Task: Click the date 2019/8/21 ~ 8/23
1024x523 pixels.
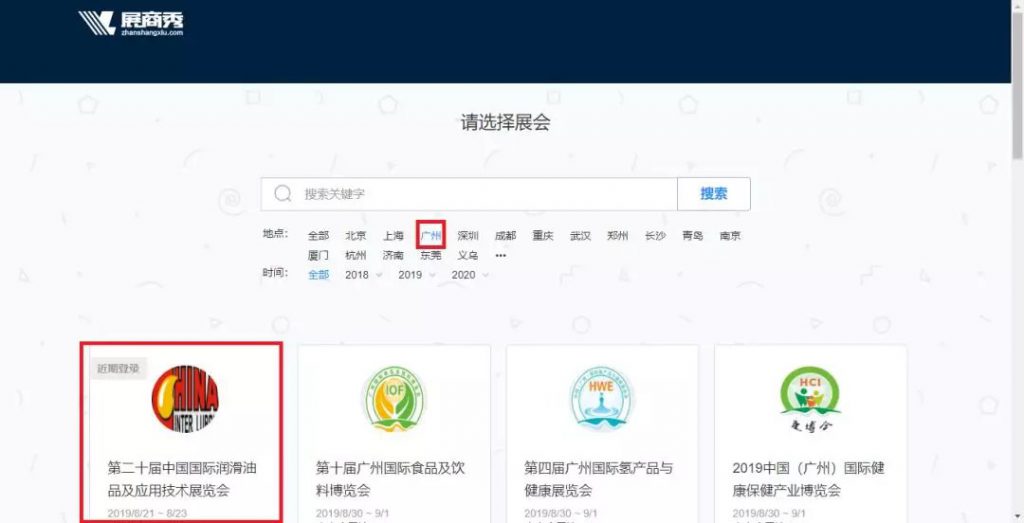Action: [148, 514]
